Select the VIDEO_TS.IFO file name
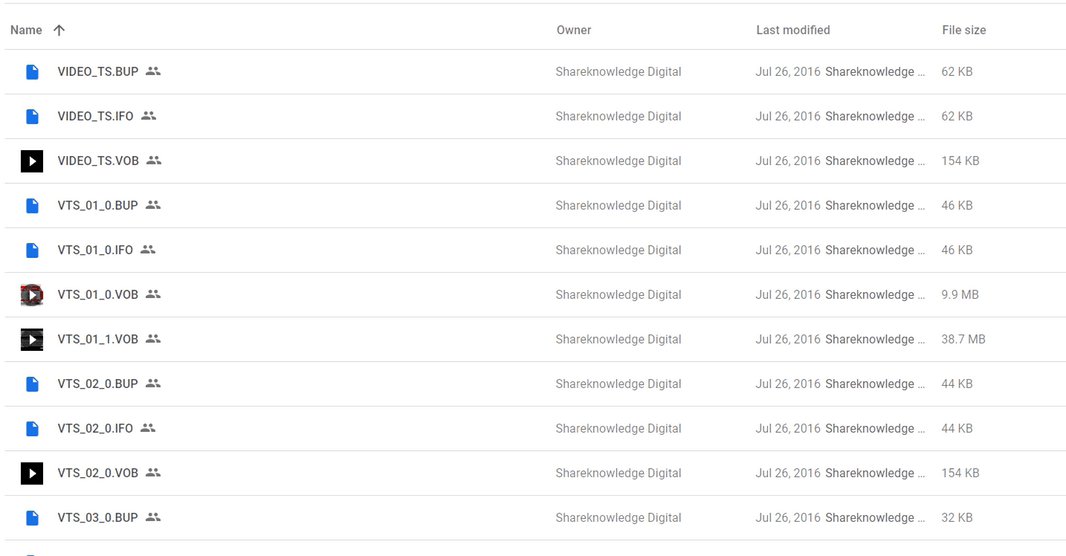 (95, 116)
